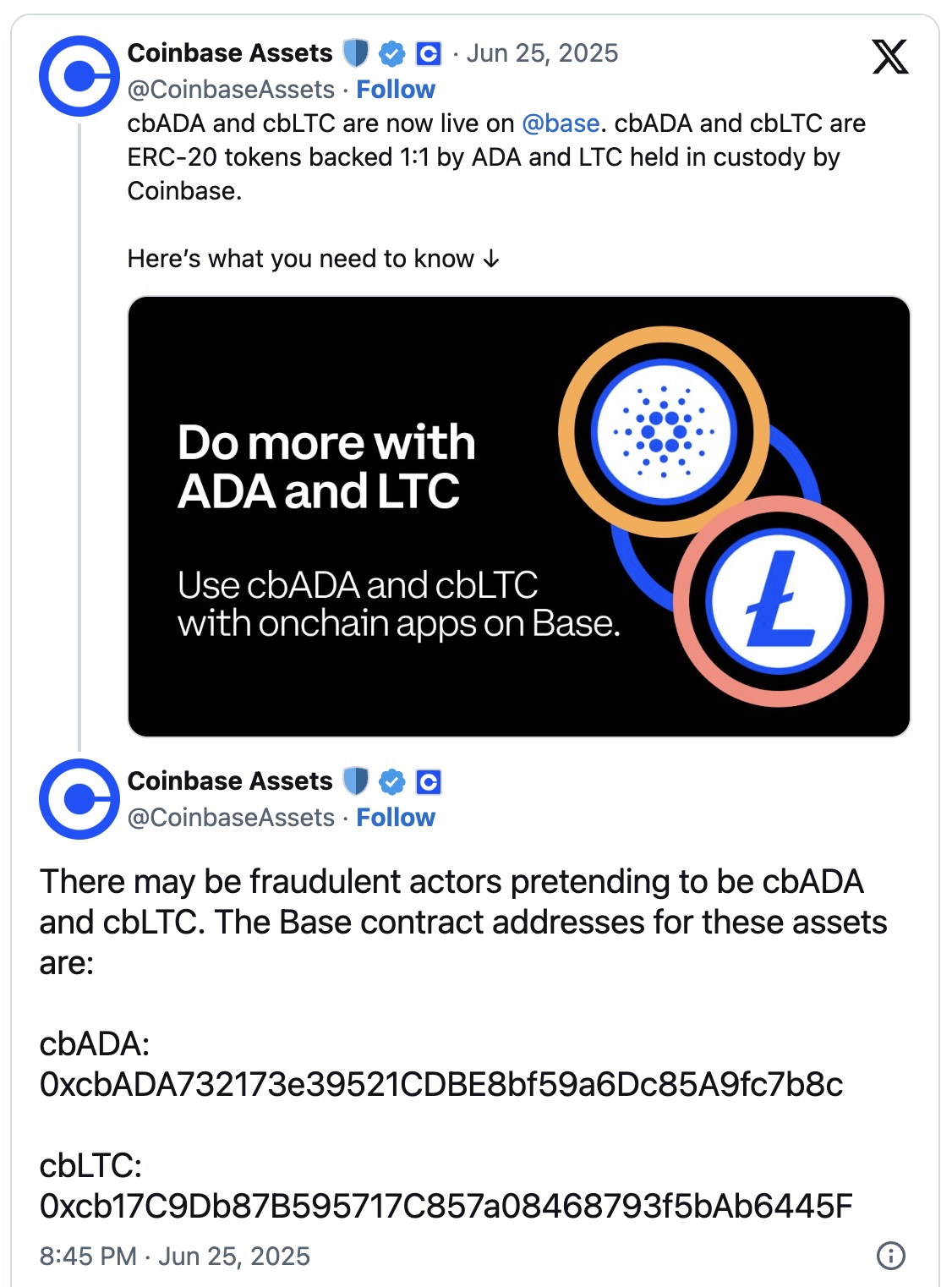This screenshot has width=952, height=1287.
Task: Open the @CoinbaseAssets handle in second tweet
Action: click(x=231, y=818)
